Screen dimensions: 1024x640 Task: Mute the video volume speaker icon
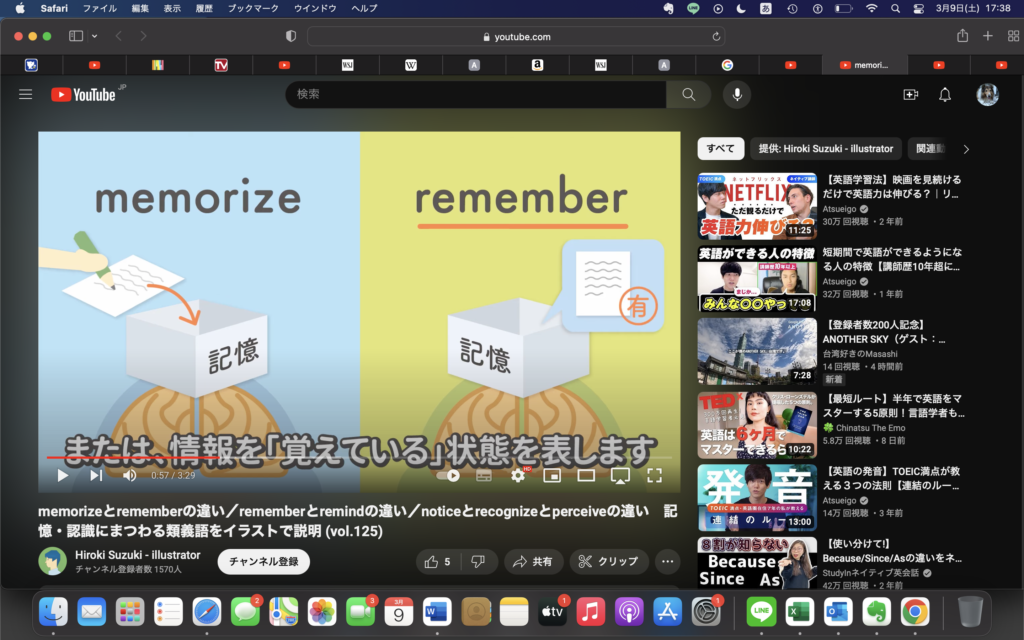tap(130, 476)
